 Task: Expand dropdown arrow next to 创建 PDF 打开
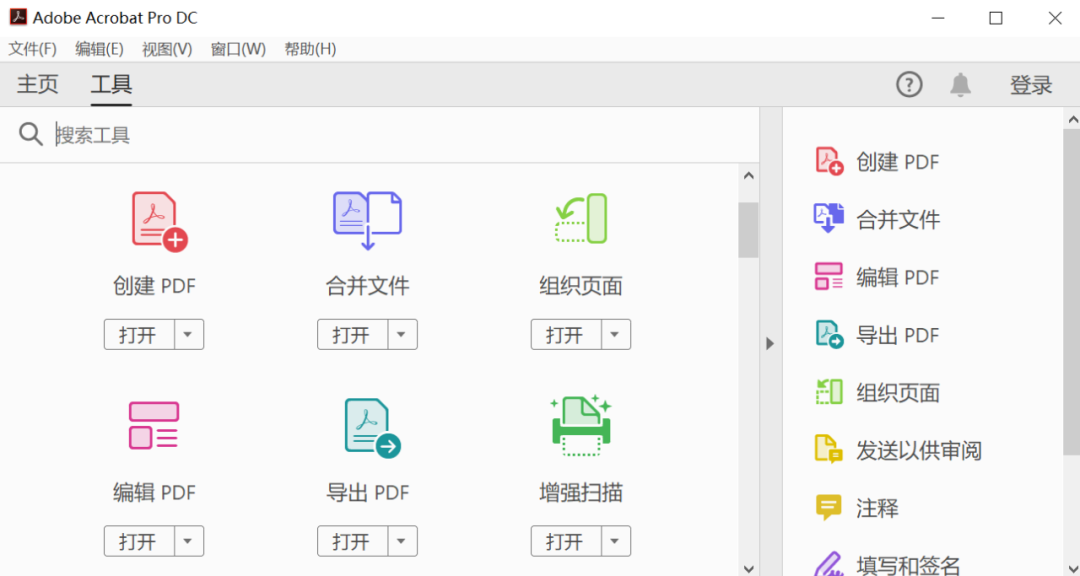[189, 335]
